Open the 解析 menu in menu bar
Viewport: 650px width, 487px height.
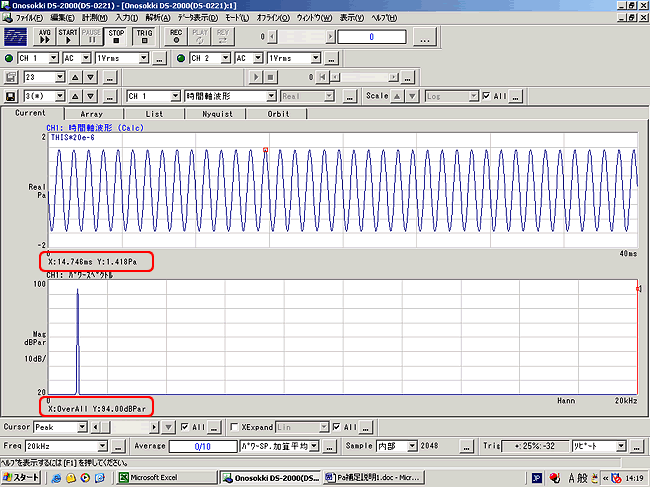[x=157, y=18]
